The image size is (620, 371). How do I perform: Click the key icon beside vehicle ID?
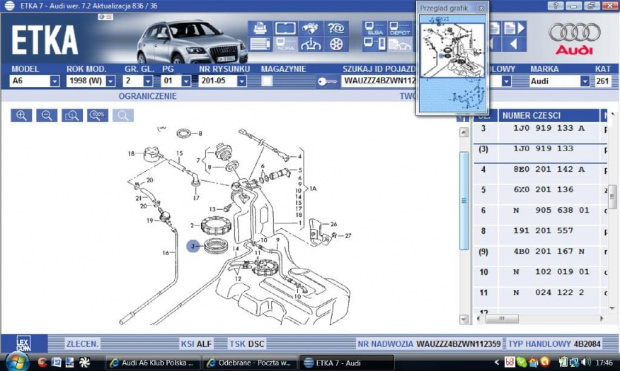(x=327, y=81)
